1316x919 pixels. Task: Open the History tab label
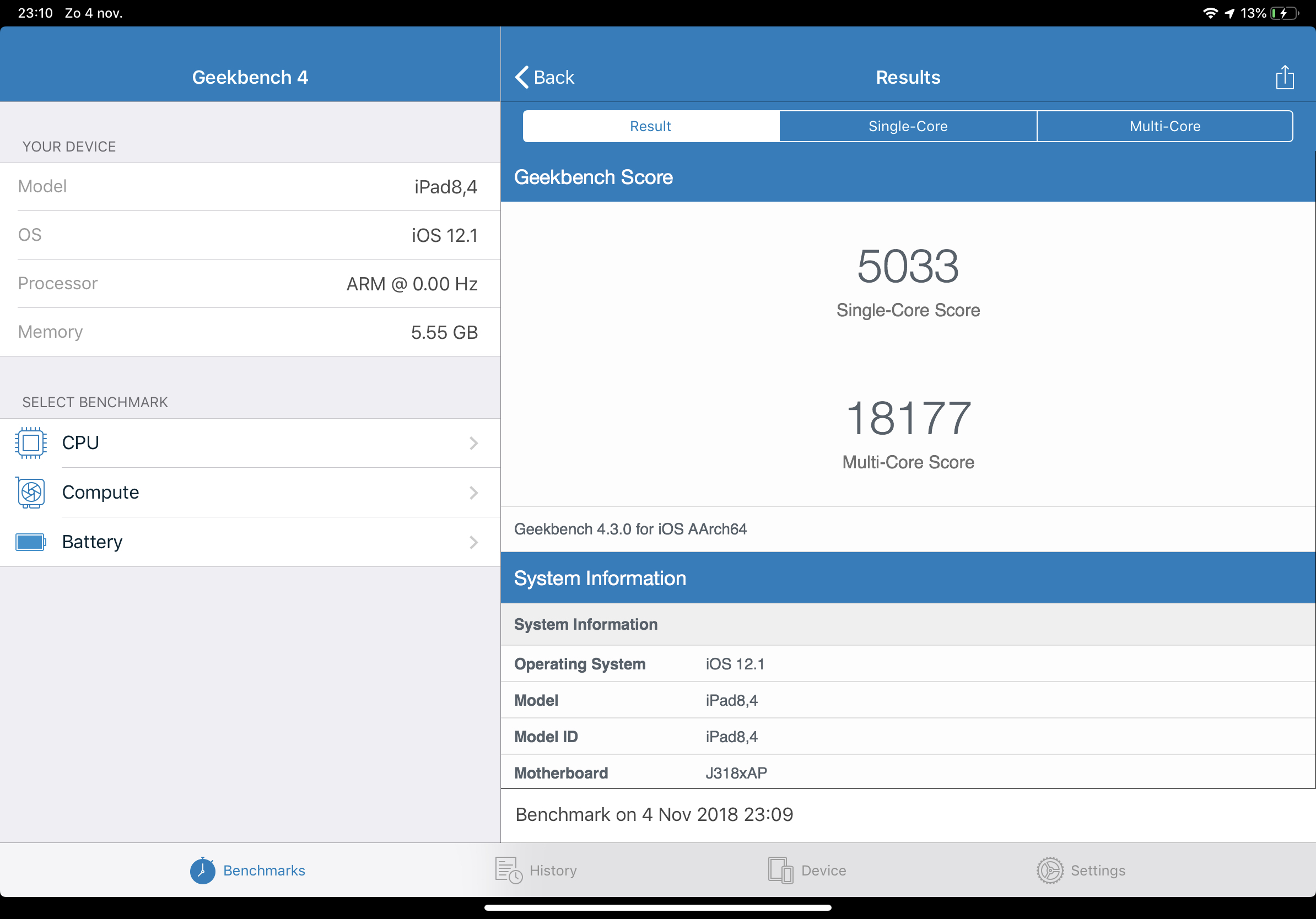[553, 871]
